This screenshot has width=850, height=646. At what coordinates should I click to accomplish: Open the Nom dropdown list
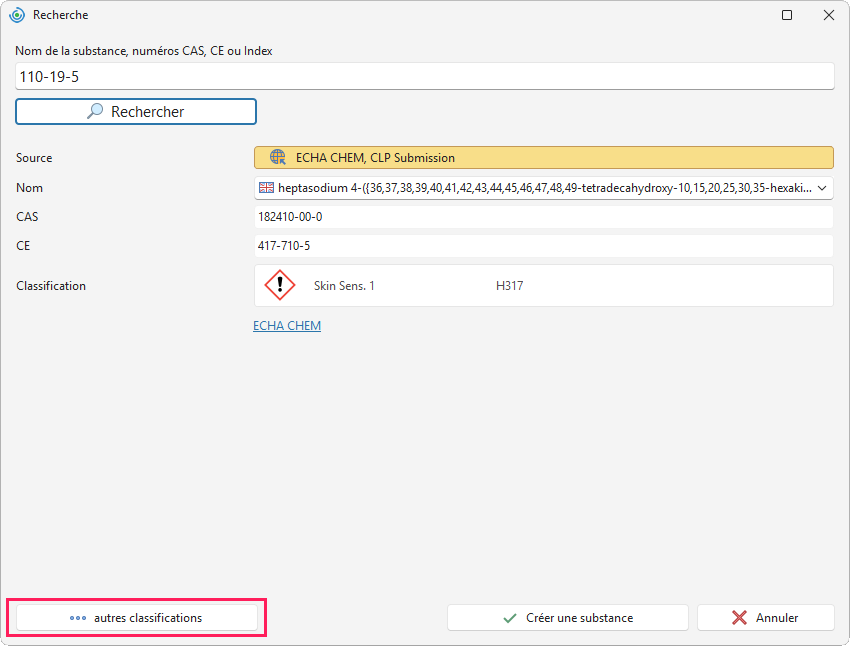coord(822,188)
